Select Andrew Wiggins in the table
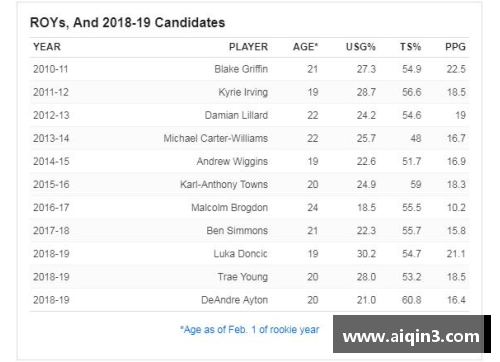Viewport: 500px width, 362px height. point(232,162)
